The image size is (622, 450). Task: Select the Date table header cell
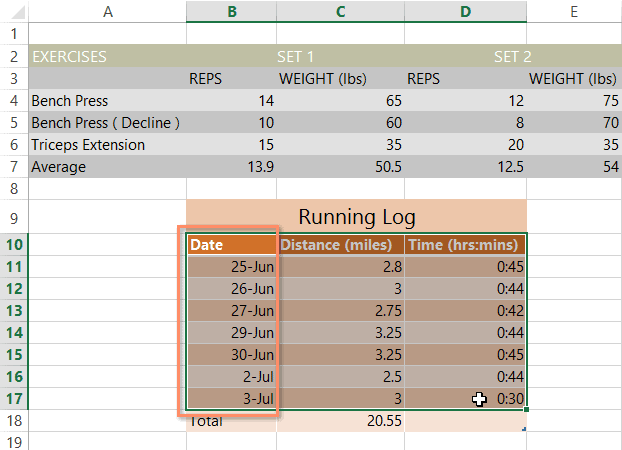tap(231, 245)
